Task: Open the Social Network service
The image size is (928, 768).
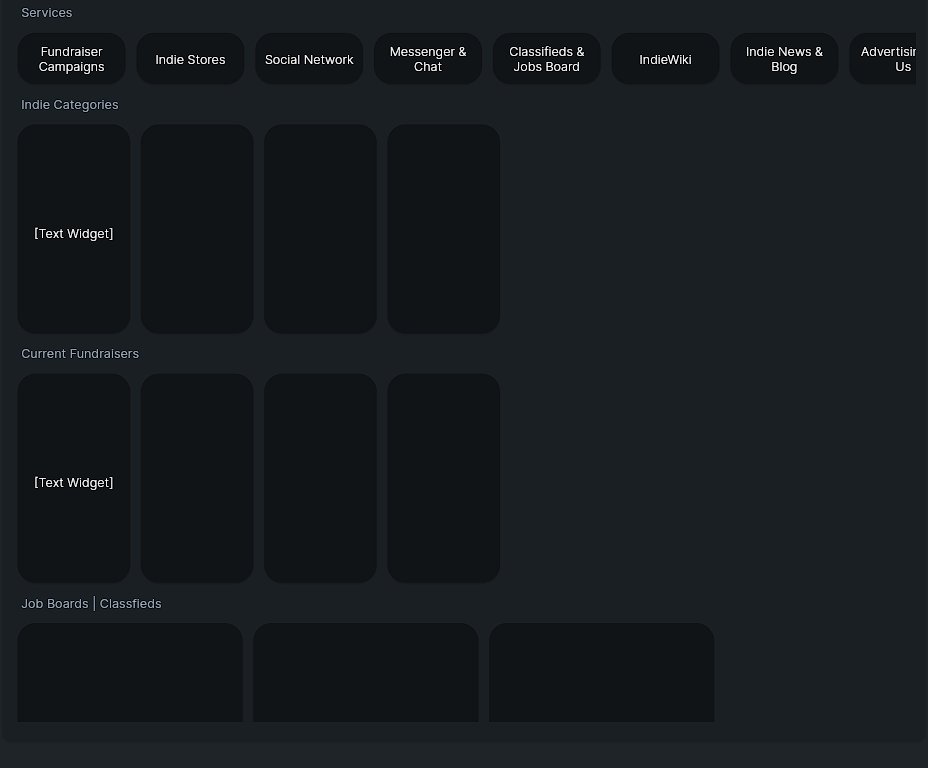Action: pyautogui.click(x=309, y=59)
